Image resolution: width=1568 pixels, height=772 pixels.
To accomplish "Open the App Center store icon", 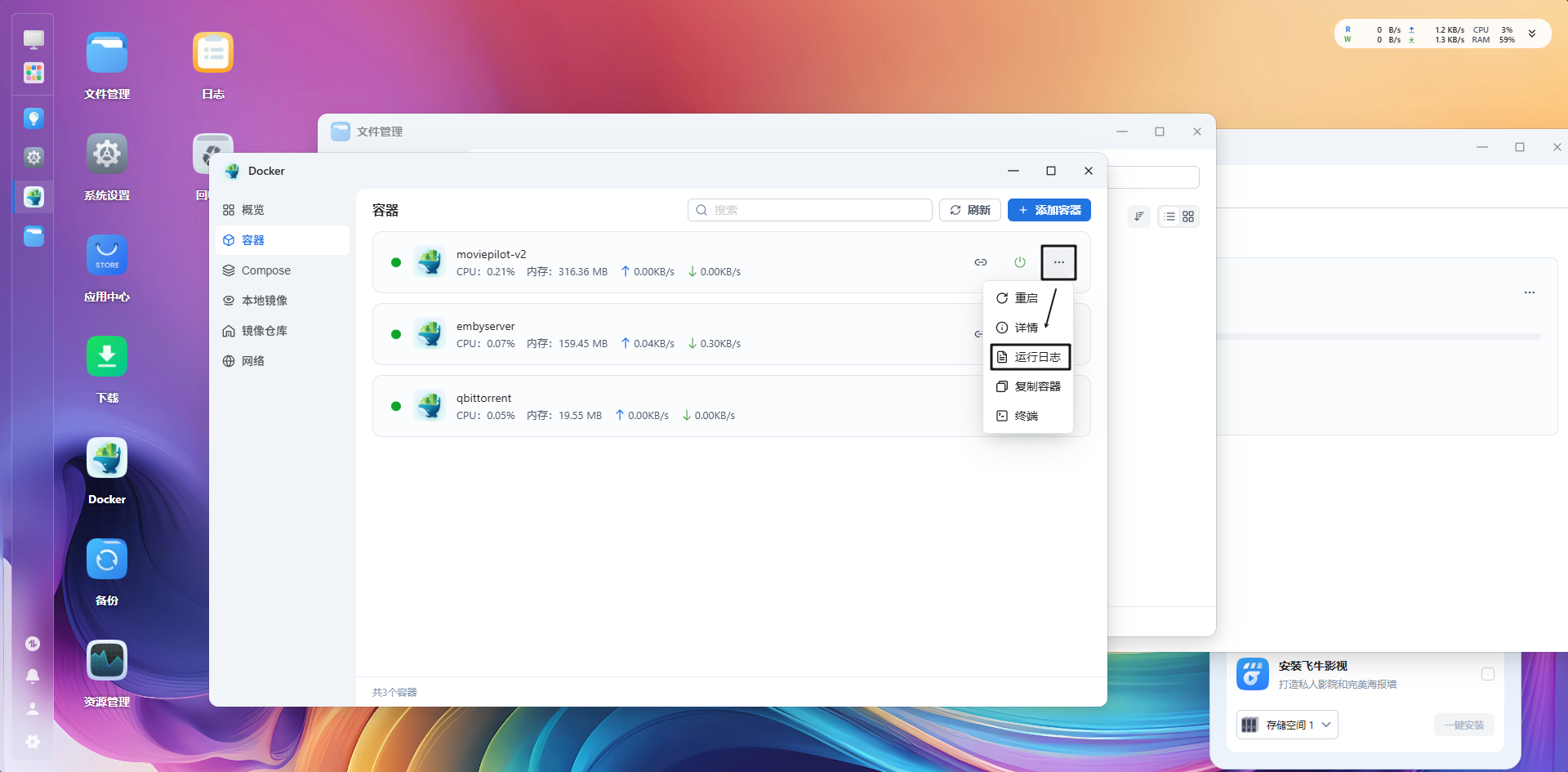I will [x=107, y=256].
